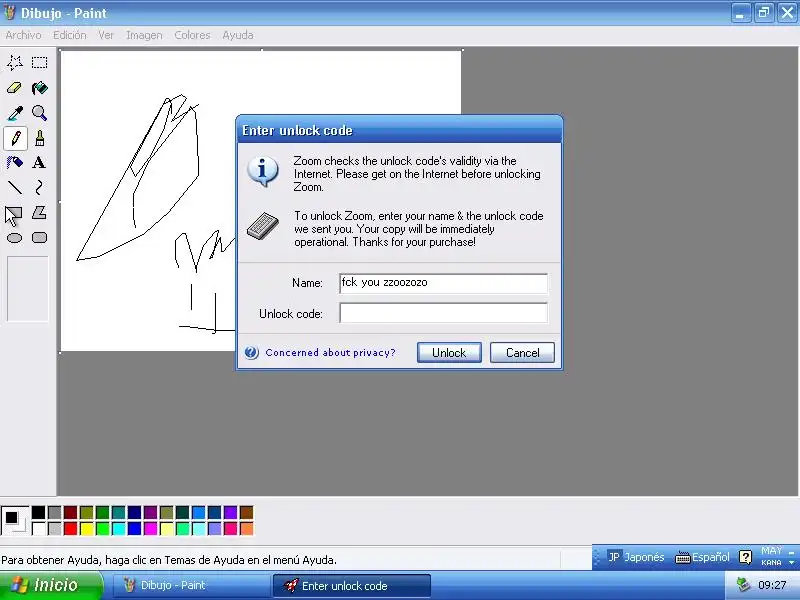Viewport: 800px width, 600px height.
Task: Pick the brown color swatch
Action: (246, 512)
